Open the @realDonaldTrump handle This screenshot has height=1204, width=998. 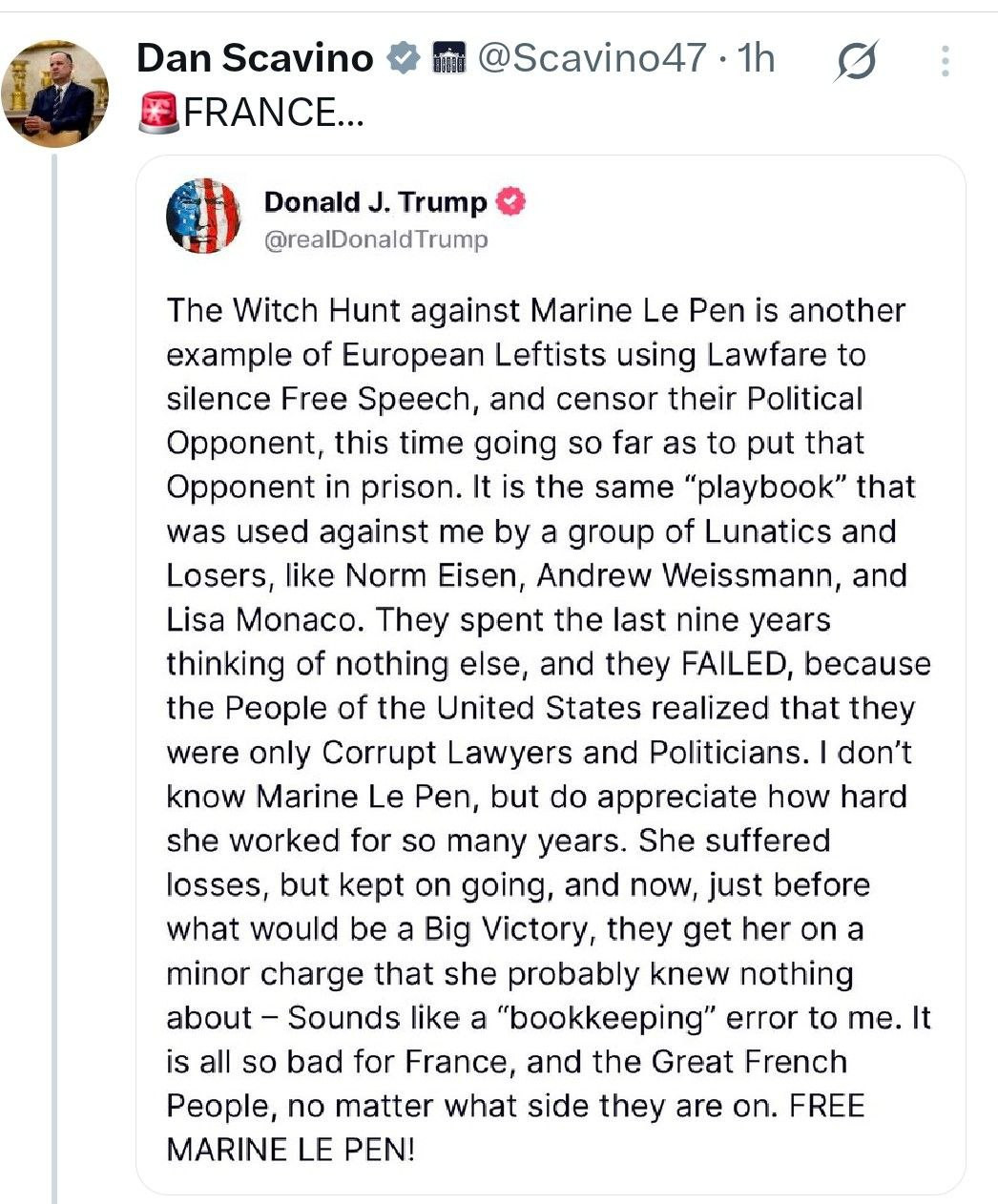point(375,239)
